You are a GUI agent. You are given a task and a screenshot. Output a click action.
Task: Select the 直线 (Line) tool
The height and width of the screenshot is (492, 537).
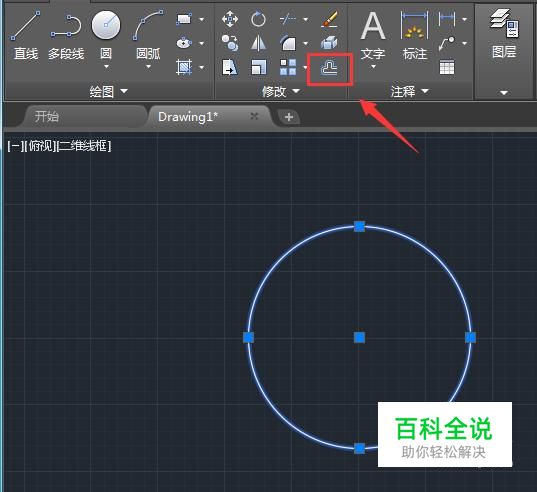click(26, 36)
